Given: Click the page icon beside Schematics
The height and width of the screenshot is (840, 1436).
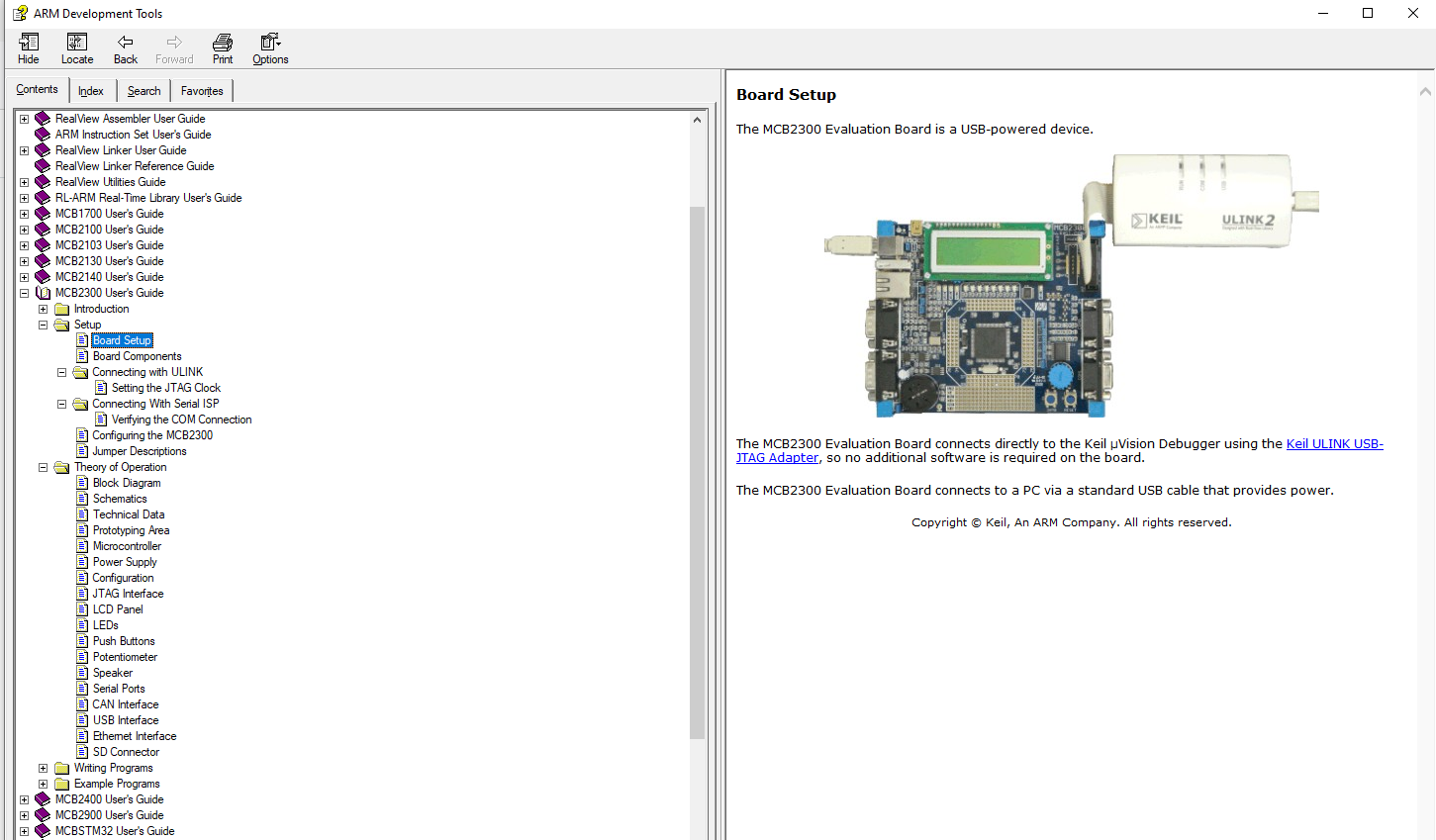Looking at the screenshot, I should click(x=82, y=499).
